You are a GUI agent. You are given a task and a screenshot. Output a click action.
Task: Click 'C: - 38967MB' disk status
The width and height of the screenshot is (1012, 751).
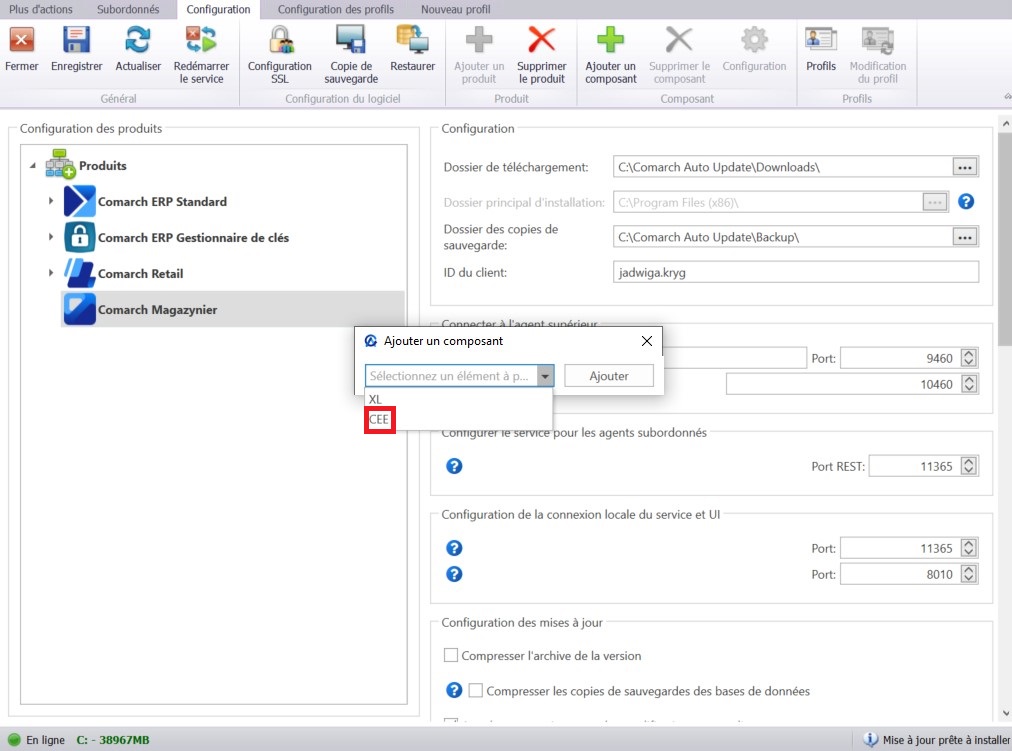tap(113, 739)
